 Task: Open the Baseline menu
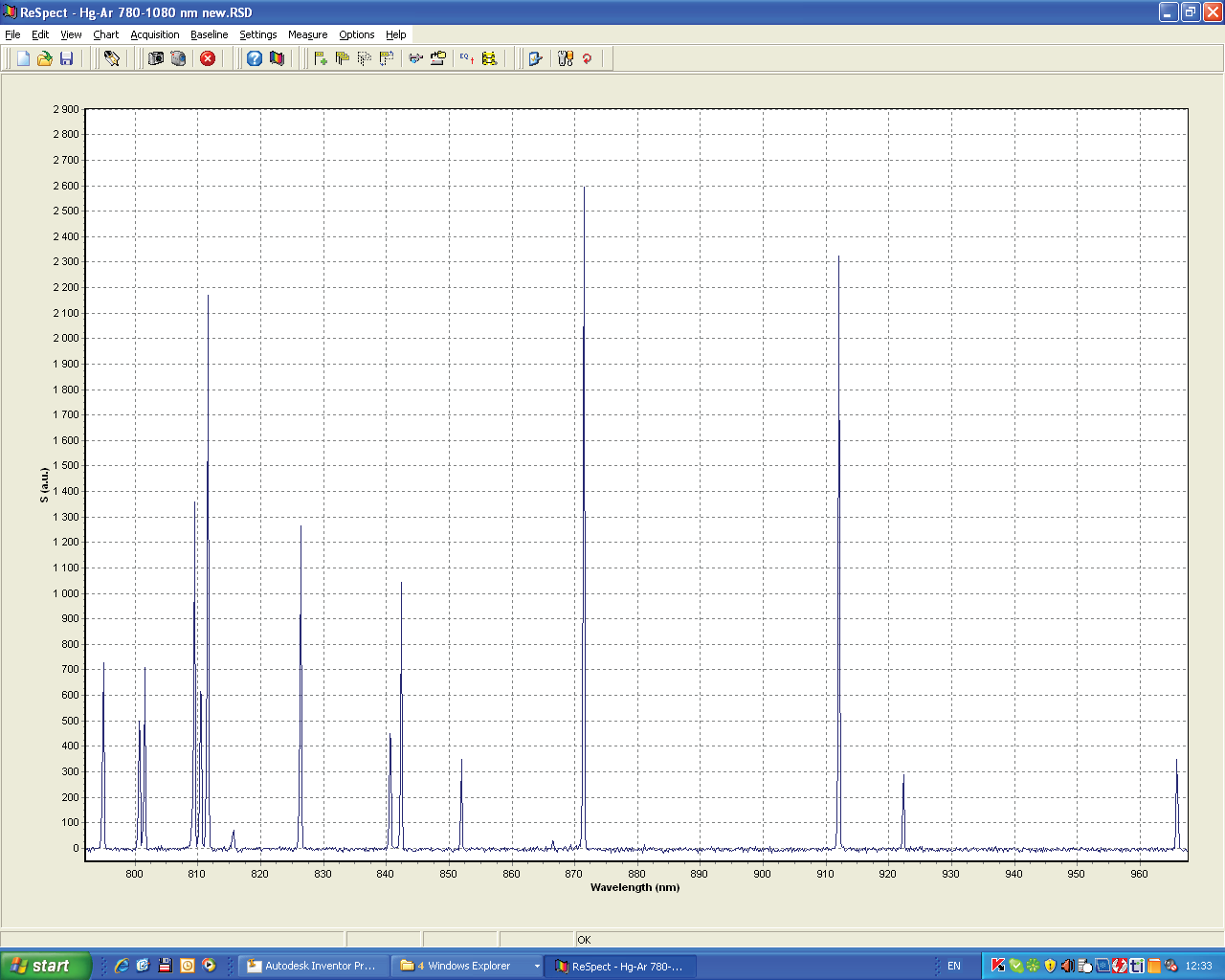coord(209,34)
